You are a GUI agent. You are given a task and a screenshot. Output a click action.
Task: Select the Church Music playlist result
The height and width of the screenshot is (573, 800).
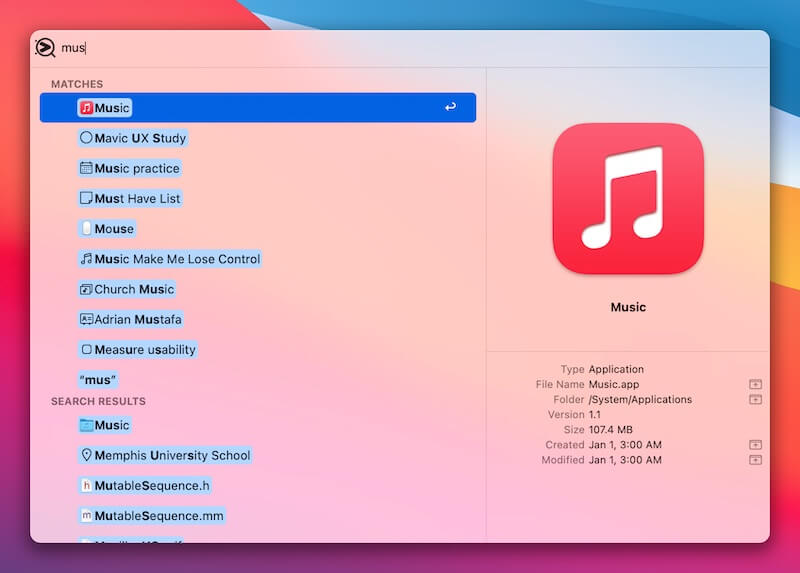click(x=128, y=289)
